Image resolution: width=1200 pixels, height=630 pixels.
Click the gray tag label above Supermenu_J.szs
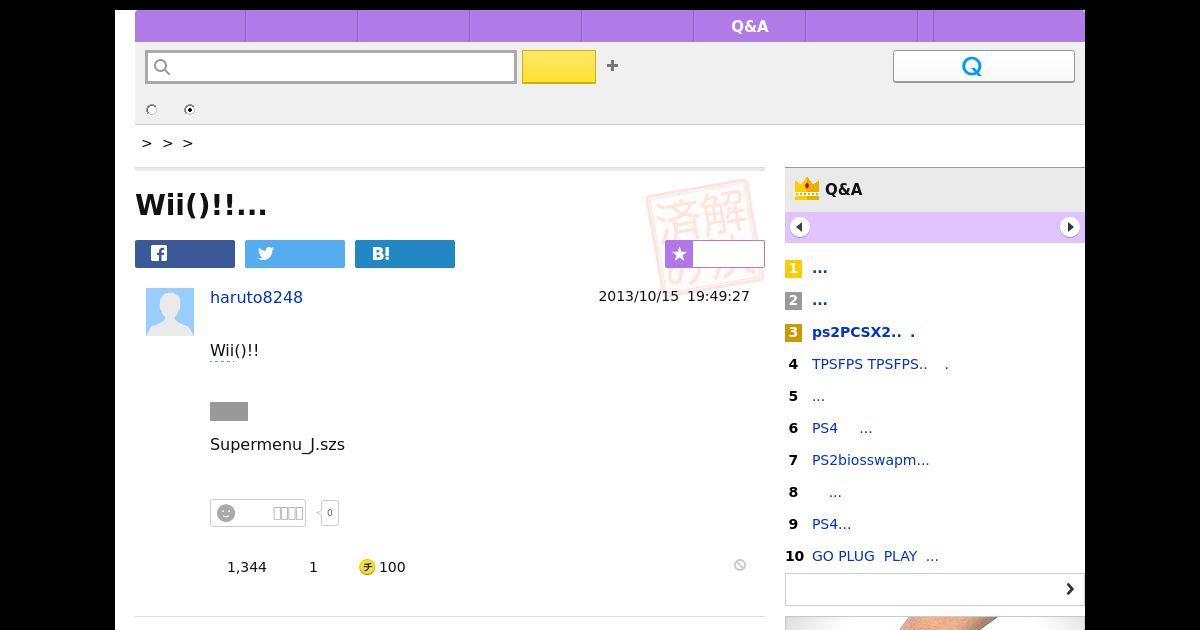[x=229, y=411]
